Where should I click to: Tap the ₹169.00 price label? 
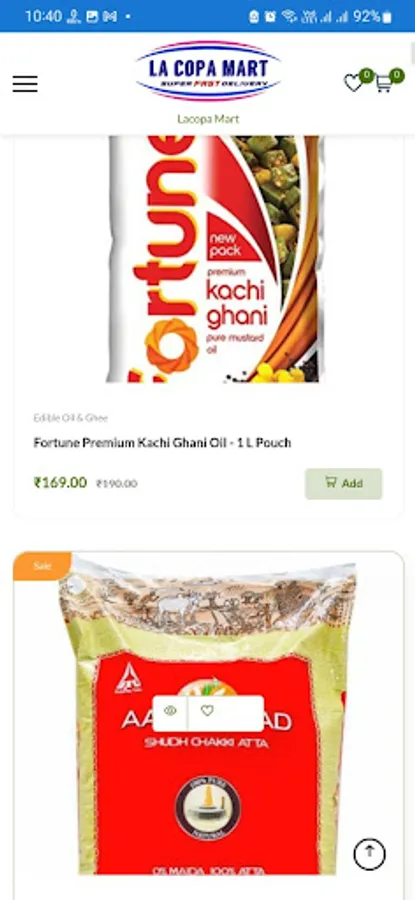60,483
